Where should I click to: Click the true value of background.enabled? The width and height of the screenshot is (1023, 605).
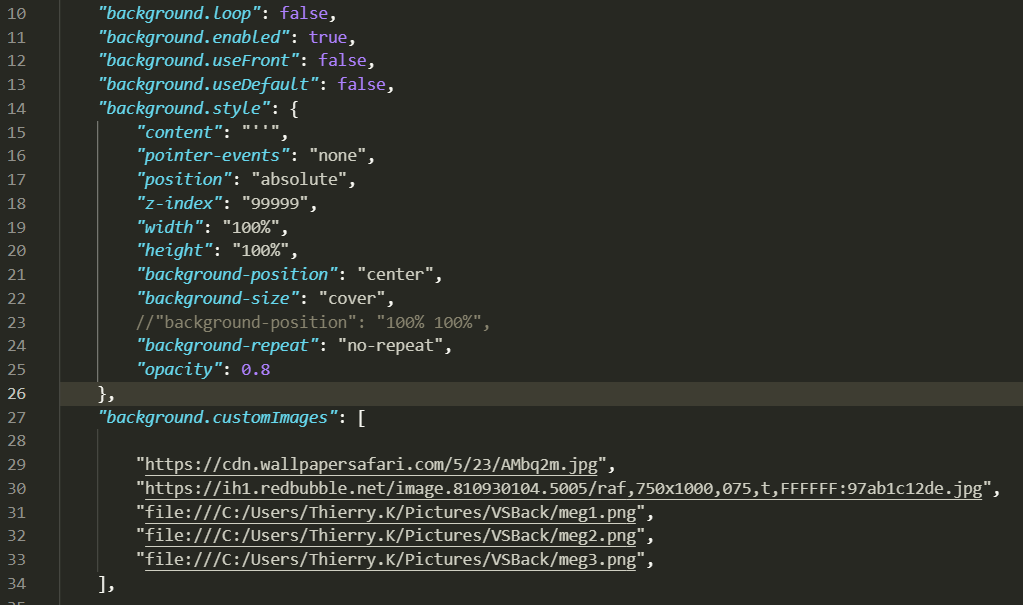[x=328, y=37]
